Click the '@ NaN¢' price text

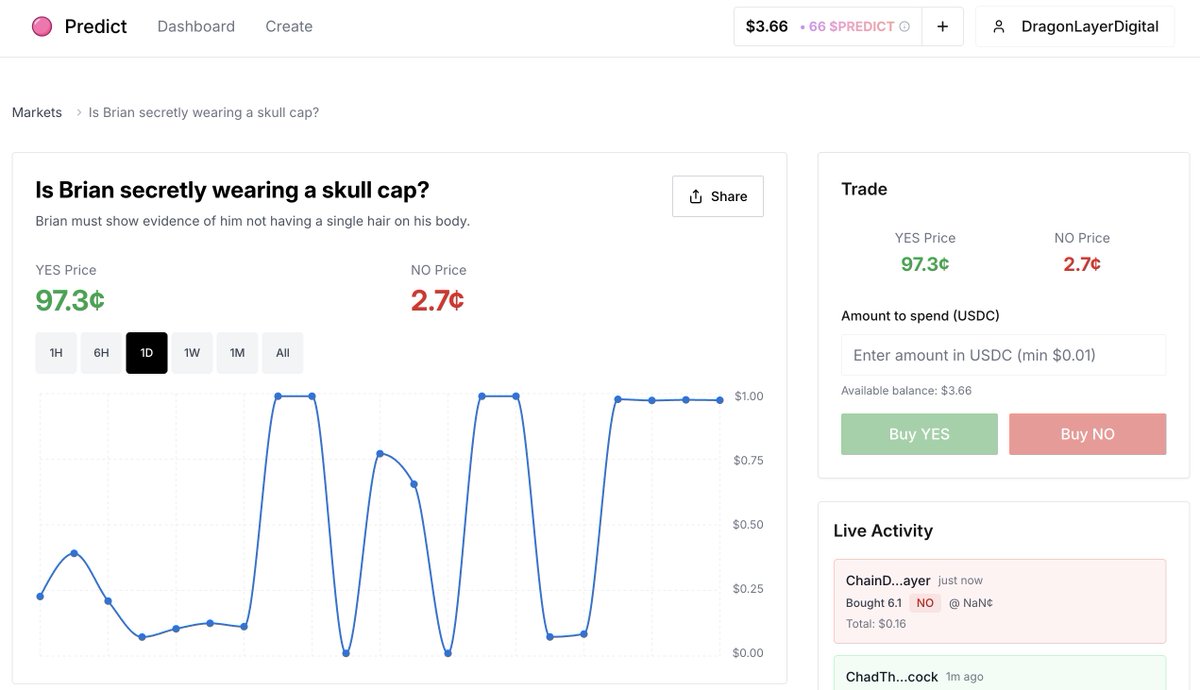click(x=971, y=603)
